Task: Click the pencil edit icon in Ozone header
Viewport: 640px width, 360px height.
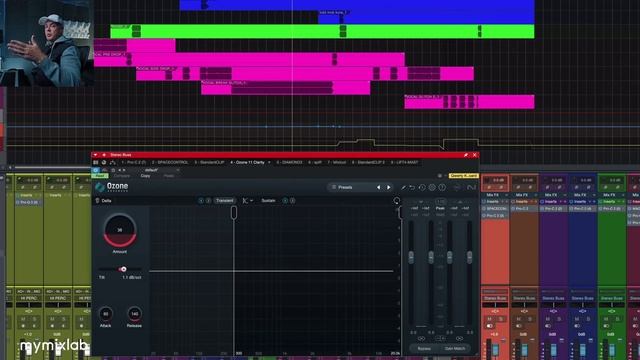Action: tap(403, 187)
